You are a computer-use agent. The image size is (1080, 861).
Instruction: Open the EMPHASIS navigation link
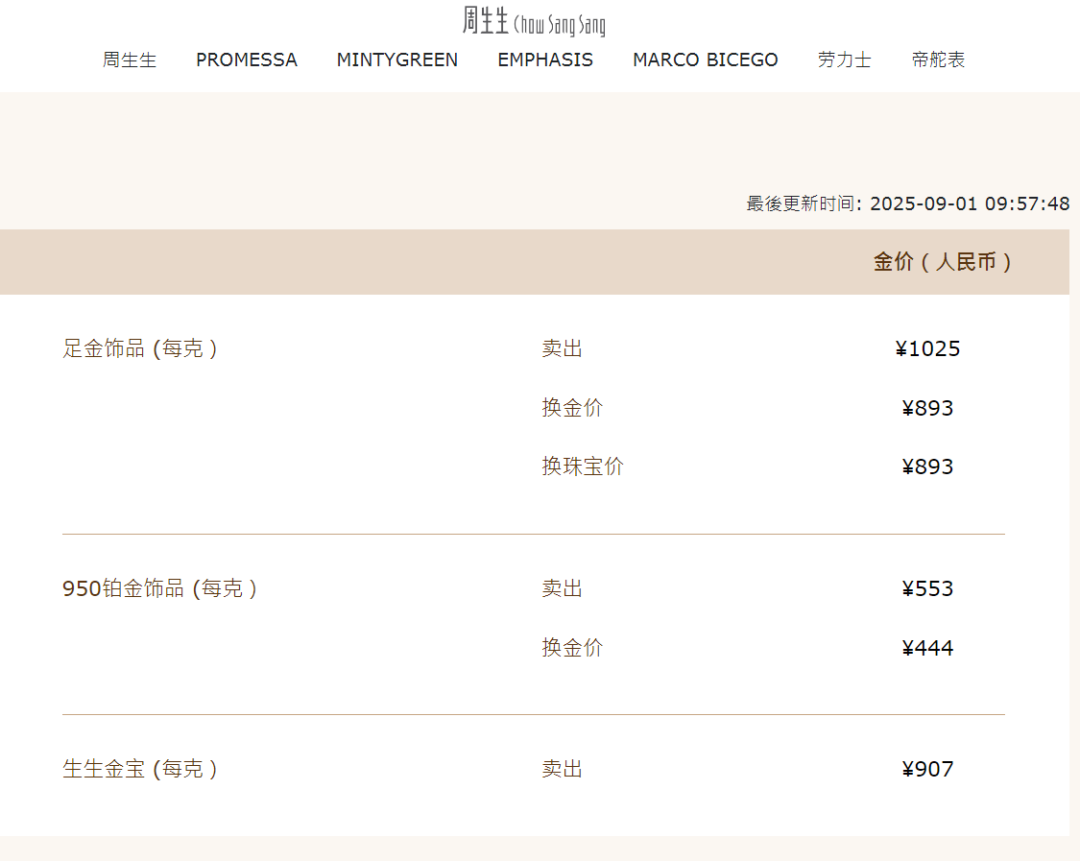[x=545, y=60]
